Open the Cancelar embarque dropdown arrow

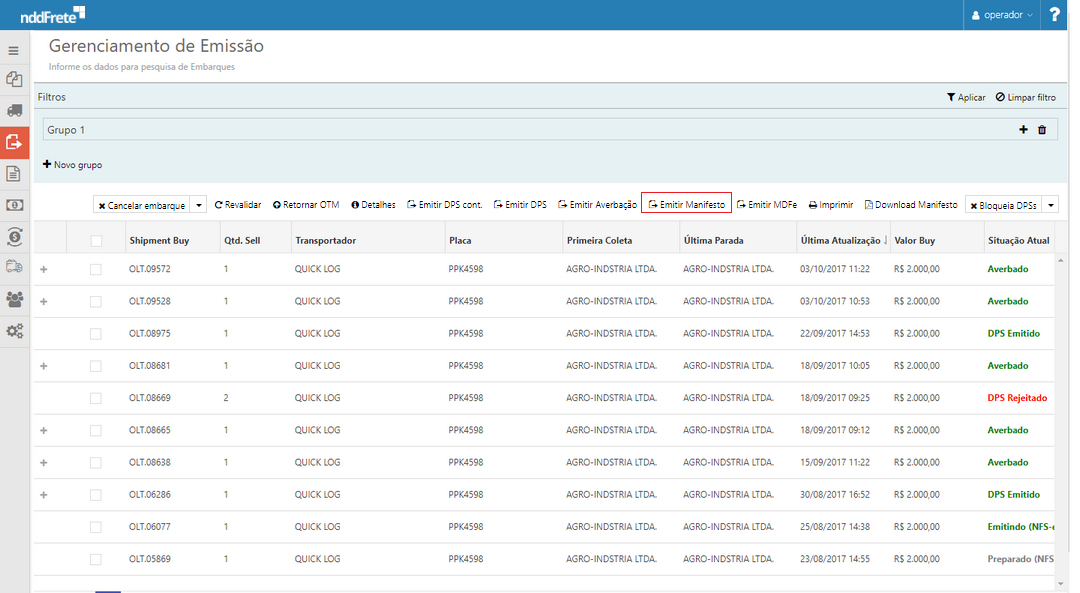198,205
